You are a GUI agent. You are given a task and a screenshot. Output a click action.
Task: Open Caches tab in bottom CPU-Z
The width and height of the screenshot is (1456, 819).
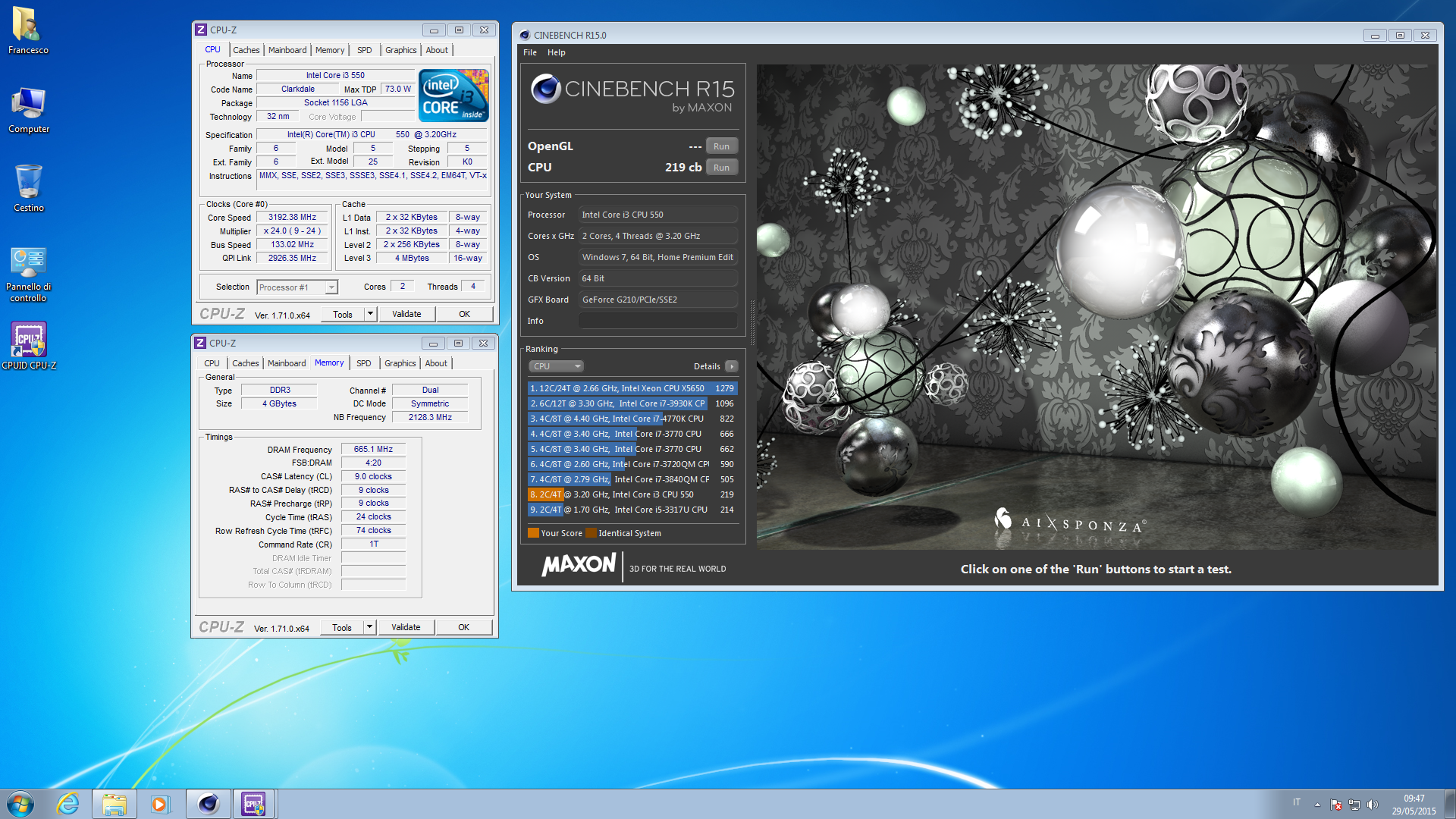coord(245,363)
